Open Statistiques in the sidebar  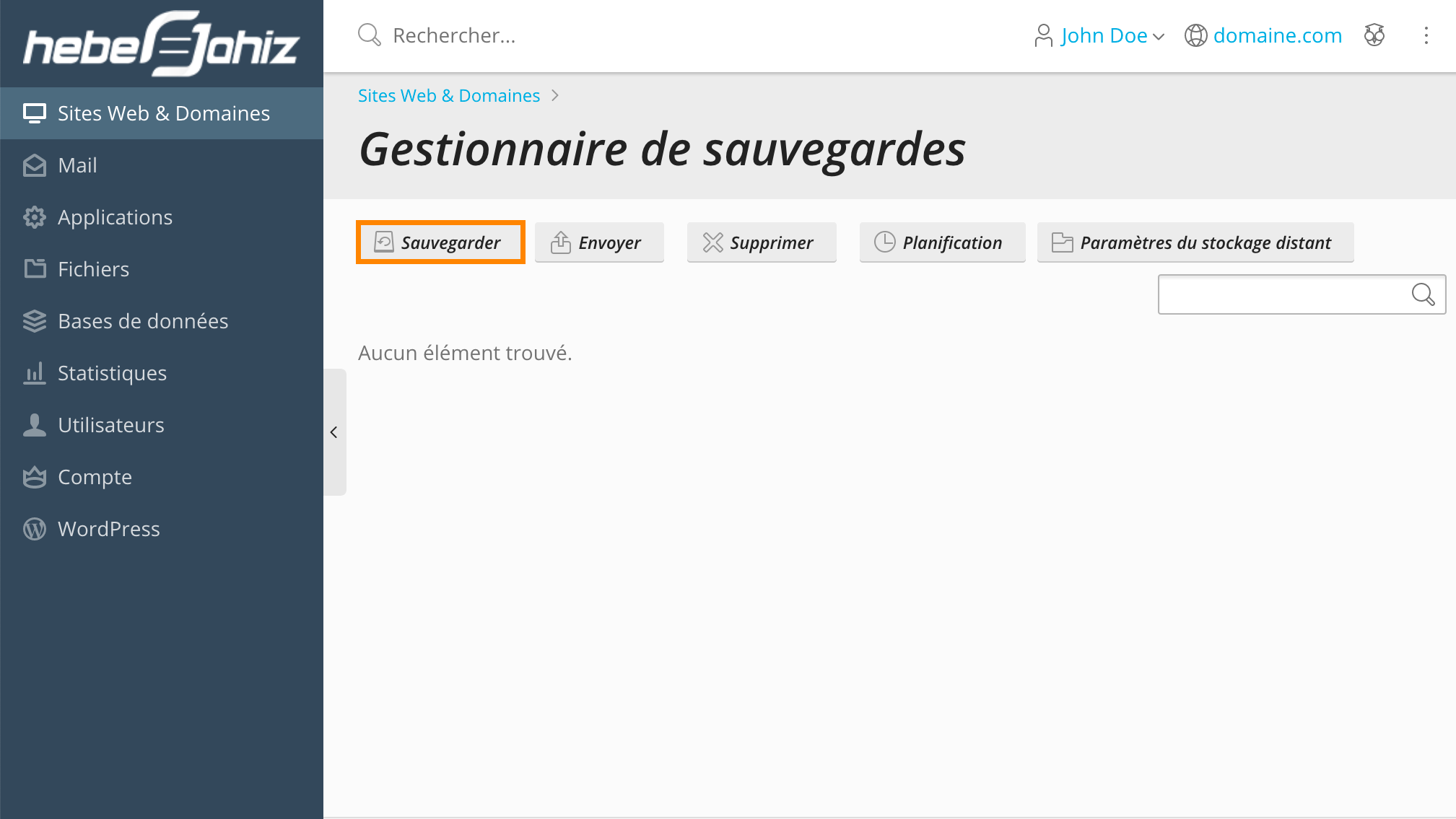pos(162,373)
